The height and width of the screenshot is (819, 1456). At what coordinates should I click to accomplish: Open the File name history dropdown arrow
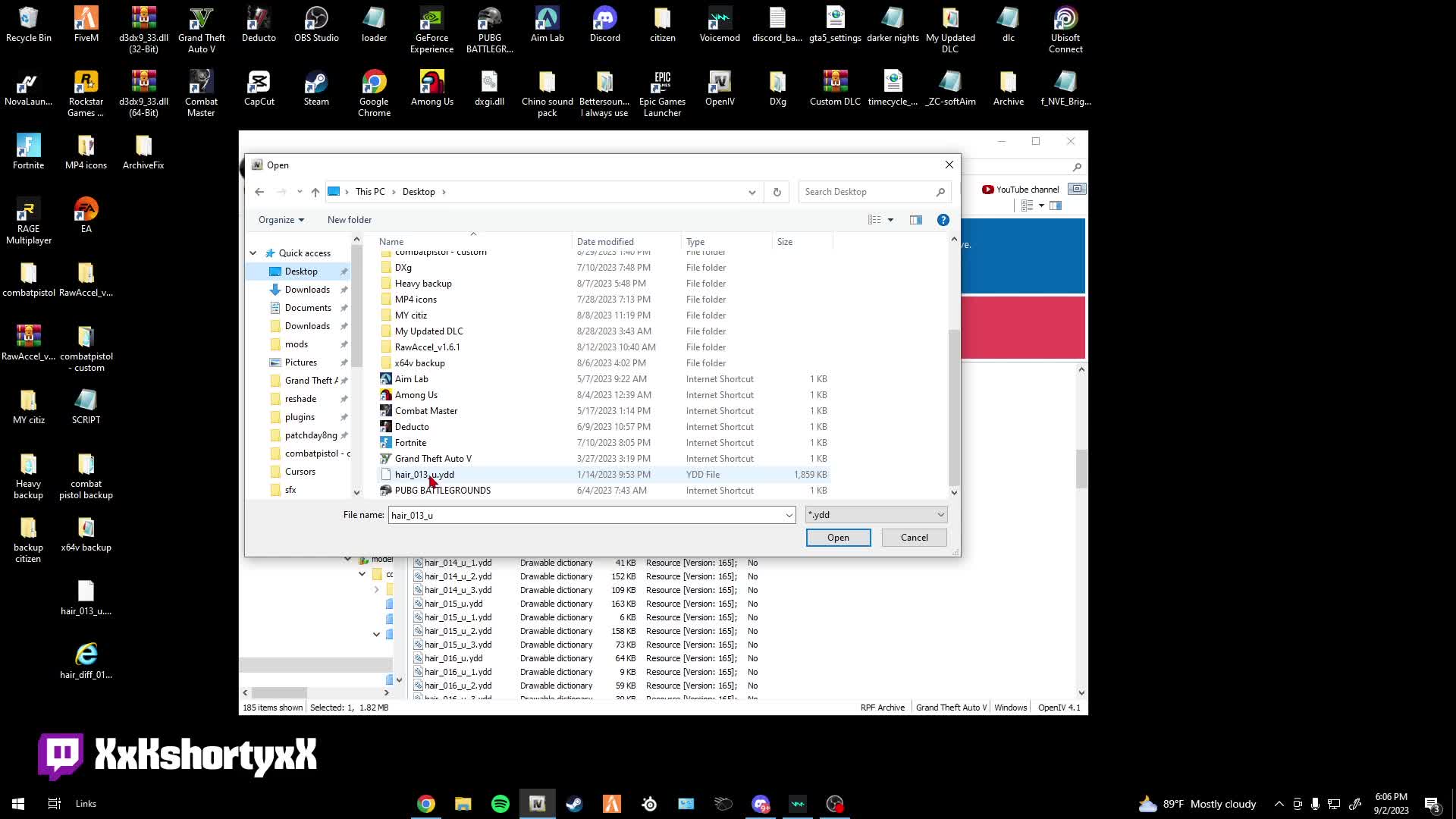[789, 516]
